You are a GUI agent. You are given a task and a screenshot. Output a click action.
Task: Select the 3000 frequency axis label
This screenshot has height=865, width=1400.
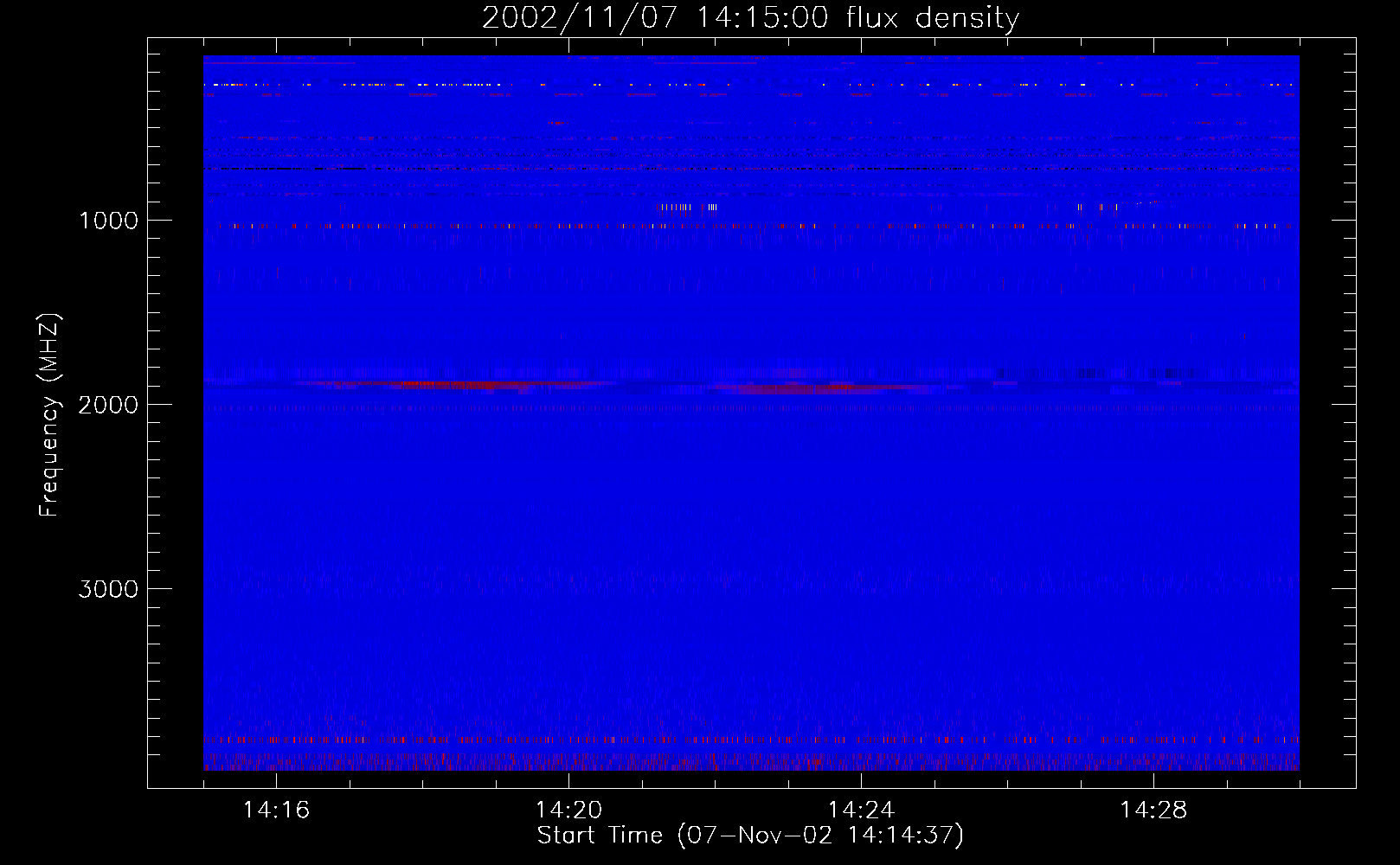108,589
